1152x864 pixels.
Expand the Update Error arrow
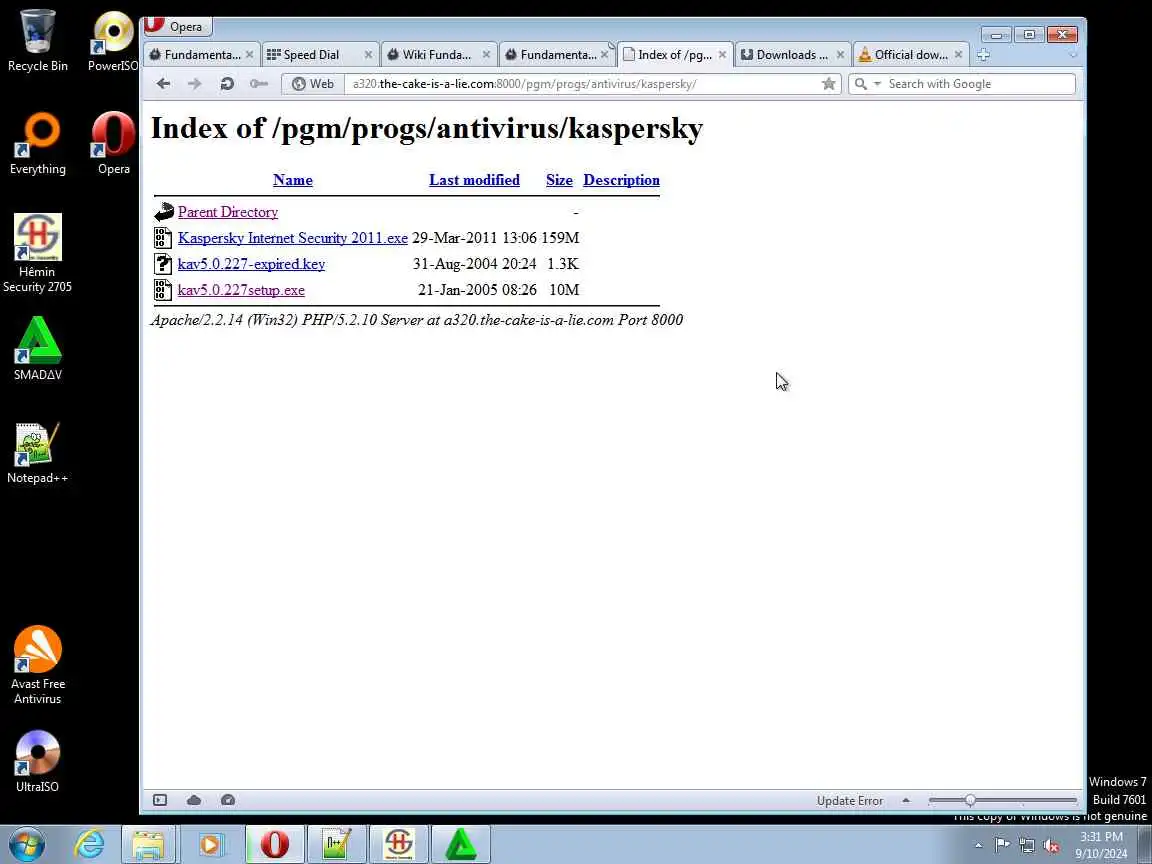pos(906,800)
